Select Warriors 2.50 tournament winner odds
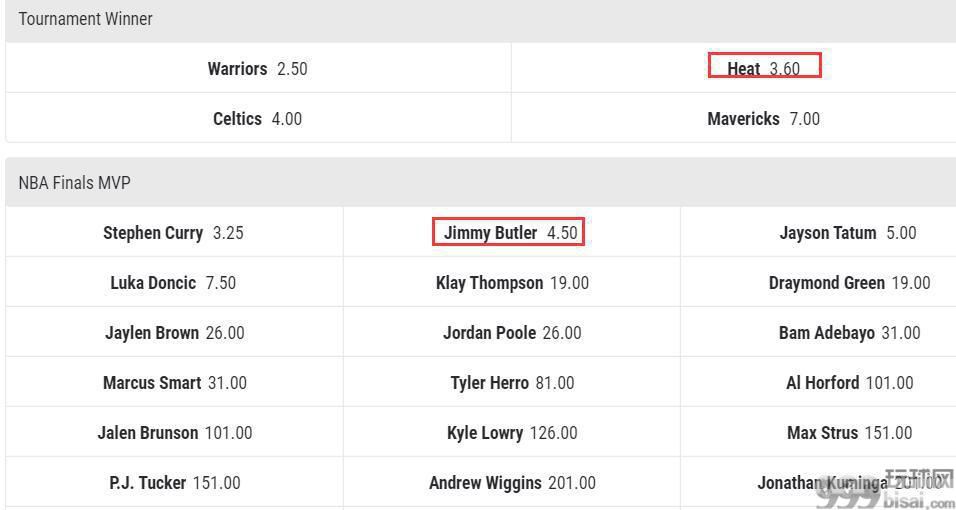The width and height of the screenshot is (956, 510). tap(258, 68)
